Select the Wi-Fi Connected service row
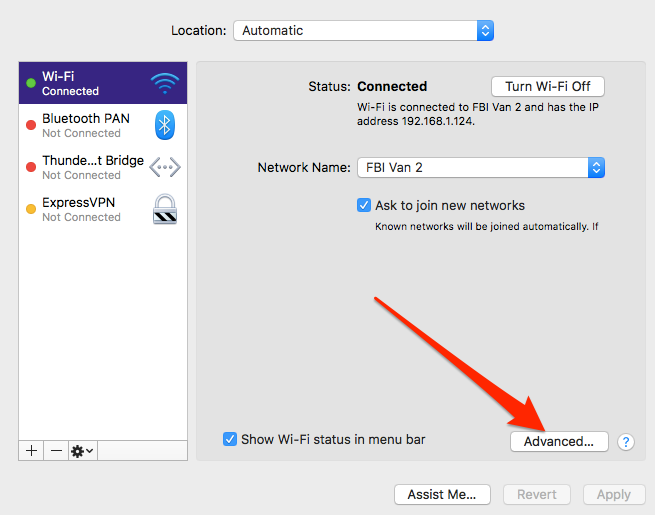This screenshot has height=515, width=655. click(x=103, y=83)
